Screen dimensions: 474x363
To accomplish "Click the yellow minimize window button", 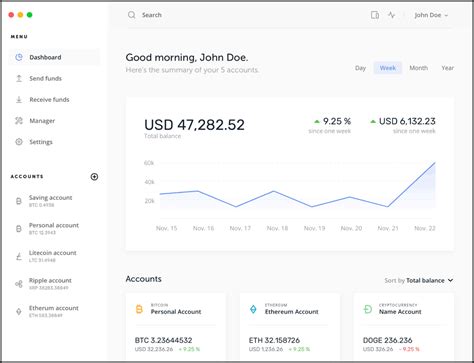I will click(20, 15).
